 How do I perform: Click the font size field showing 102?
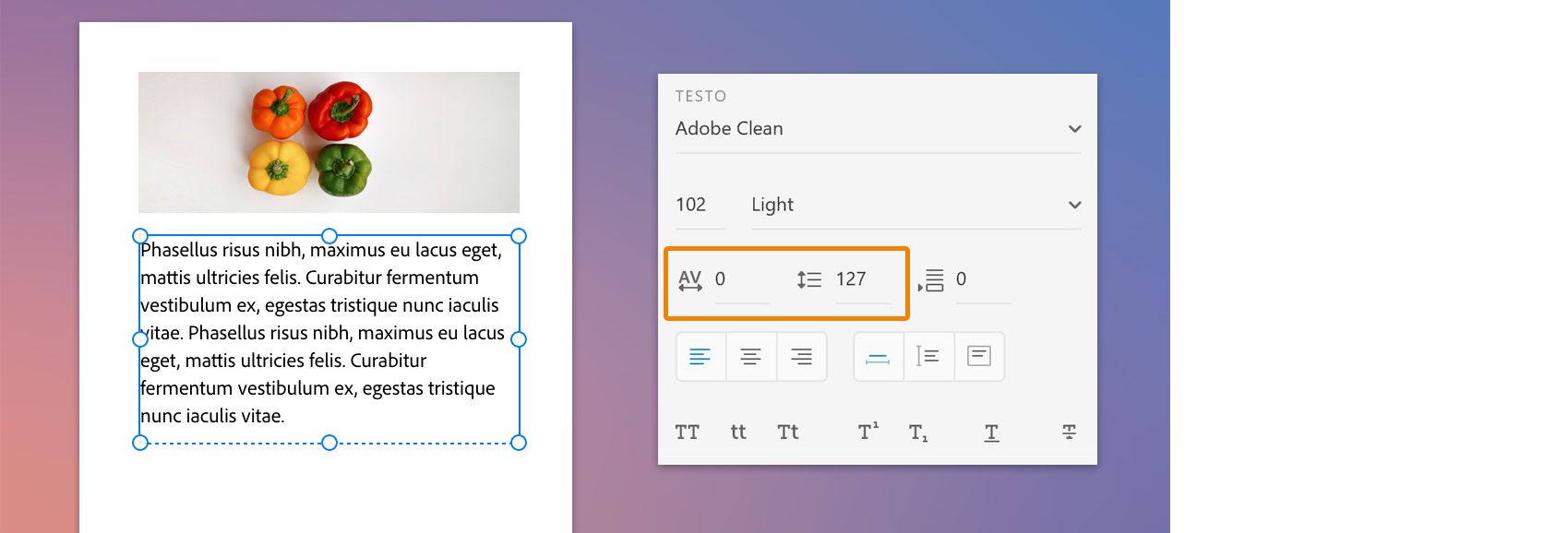tap(692, 205)
